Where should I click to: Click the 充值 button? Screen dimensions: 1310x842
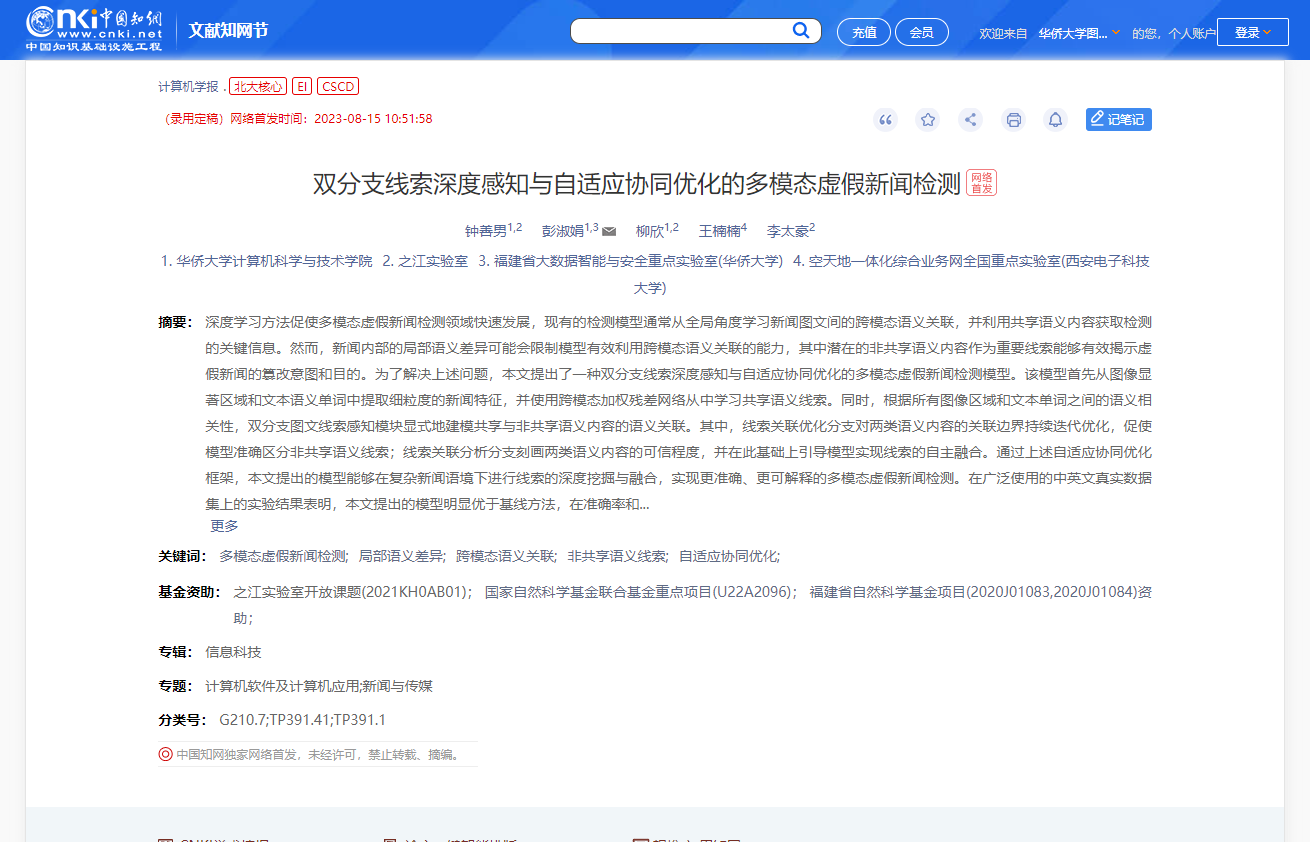click(864, 33)
